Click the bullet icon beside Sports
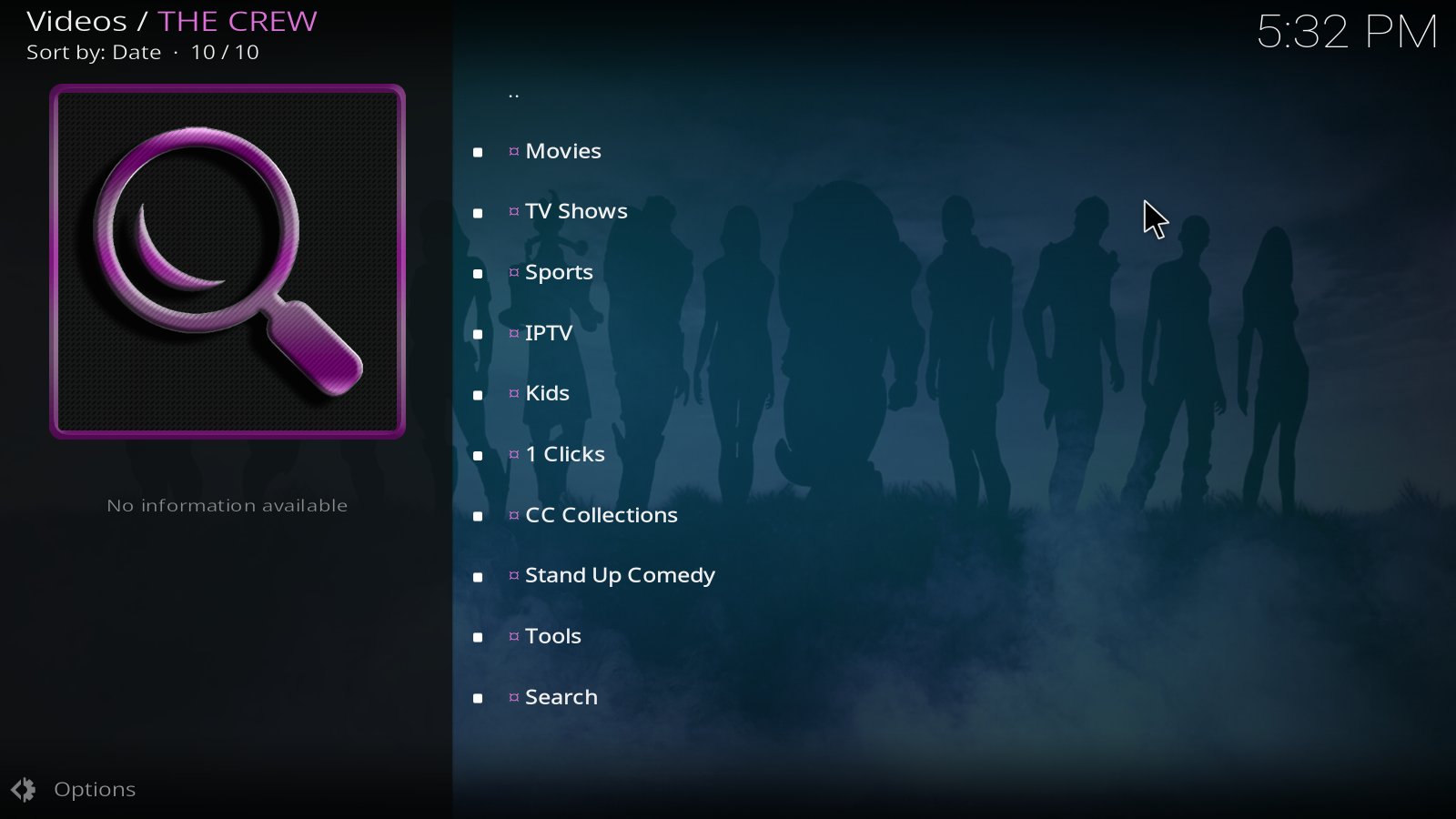 pyautogui.click(x=478, y=273)
